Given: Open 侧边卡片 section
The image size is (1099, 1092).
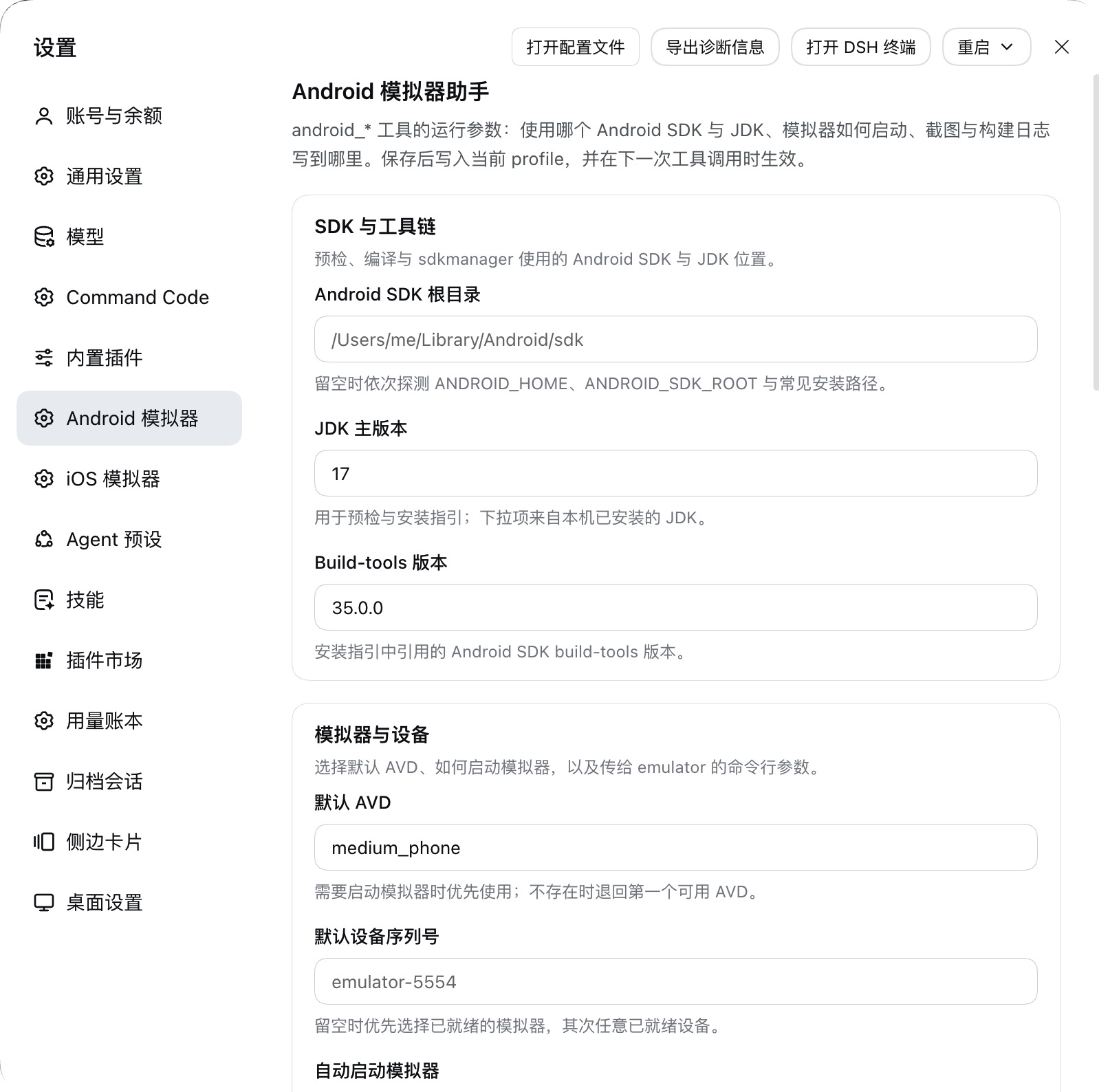Looking at the screenshot, I should click(x=129, y=842).
